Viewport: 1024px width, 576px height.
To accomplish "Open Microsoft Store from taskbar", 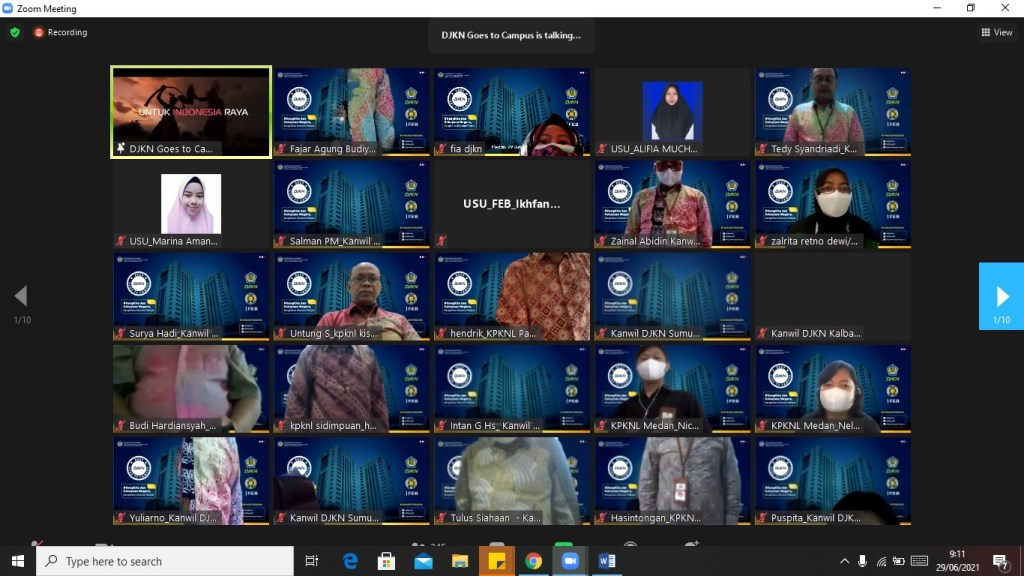I will pyautogui.click(x=386, y=561).
